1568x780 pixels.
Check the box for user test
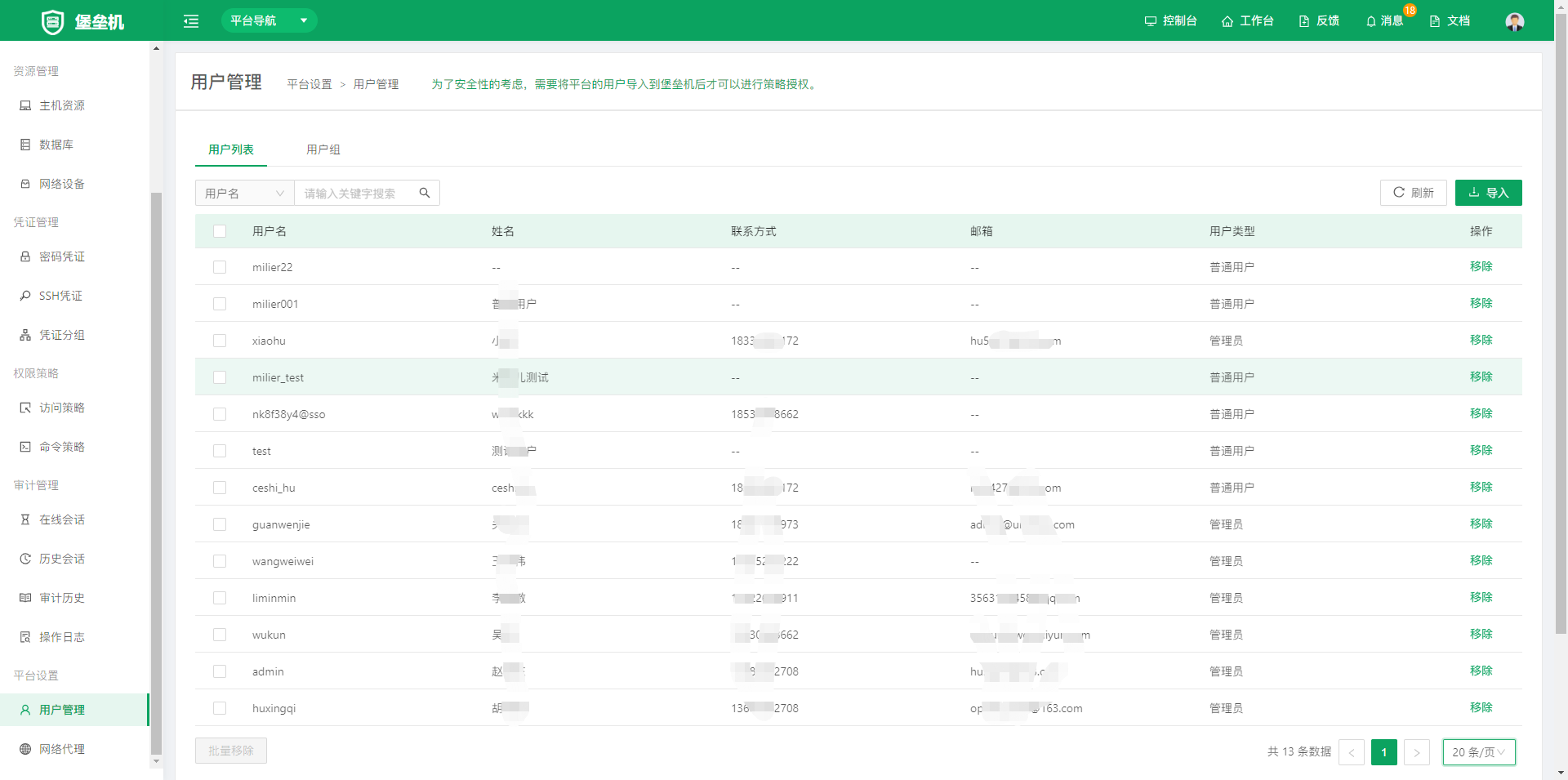pos(220,451)
